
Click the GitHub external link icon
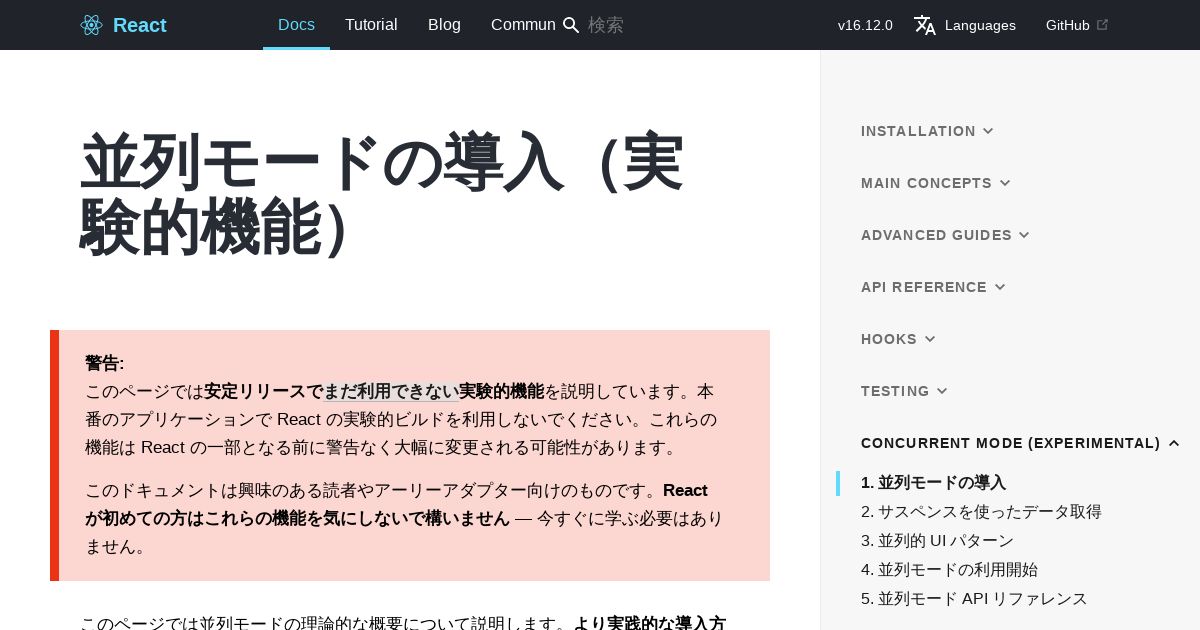pos(1103,25)
